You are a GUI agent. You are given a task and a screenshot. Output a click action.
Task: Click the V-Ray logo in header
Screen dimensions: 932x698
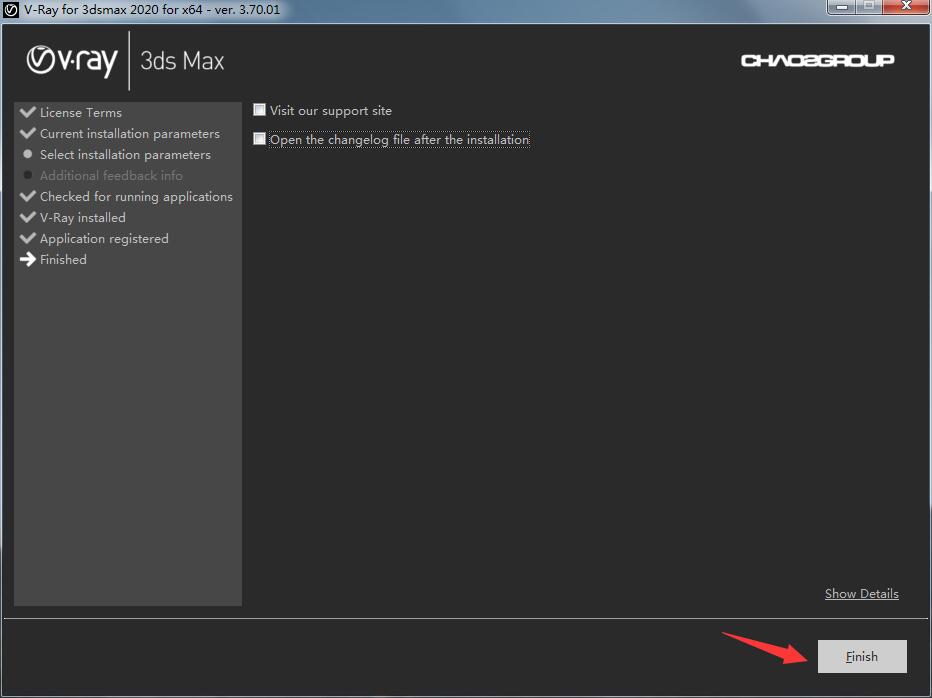[72, 61]
